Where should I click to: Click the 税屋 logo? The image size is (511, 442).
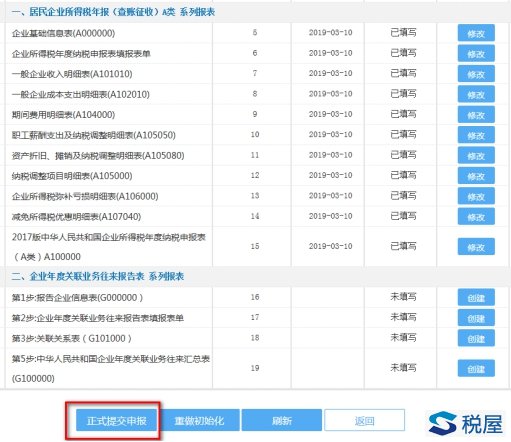tap(465, 423)
